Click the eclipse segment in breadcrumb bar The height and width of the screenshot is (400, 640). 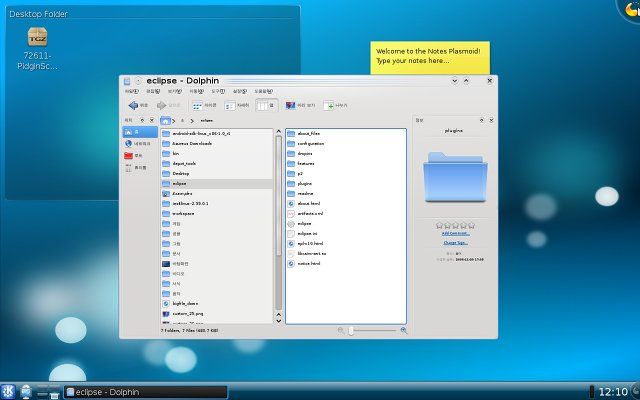pos(207,121)
